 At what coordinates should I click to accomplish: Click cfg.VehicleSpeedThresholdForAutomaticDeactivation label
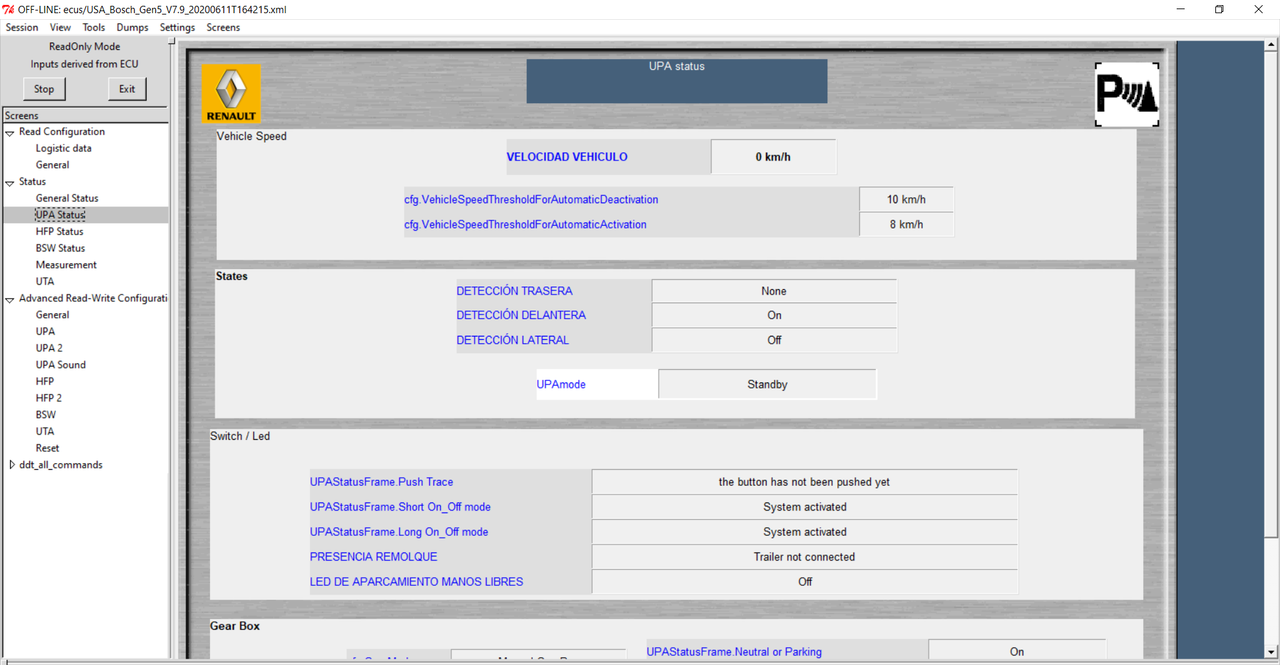point(531,200)
